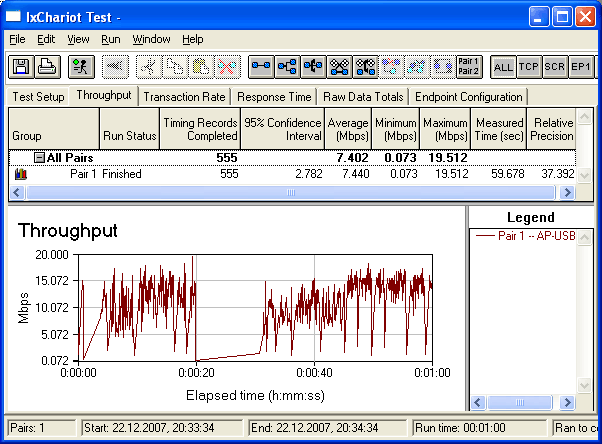
Task: Click the Minimum (Mbps) column header
Action: pos(396,129)
